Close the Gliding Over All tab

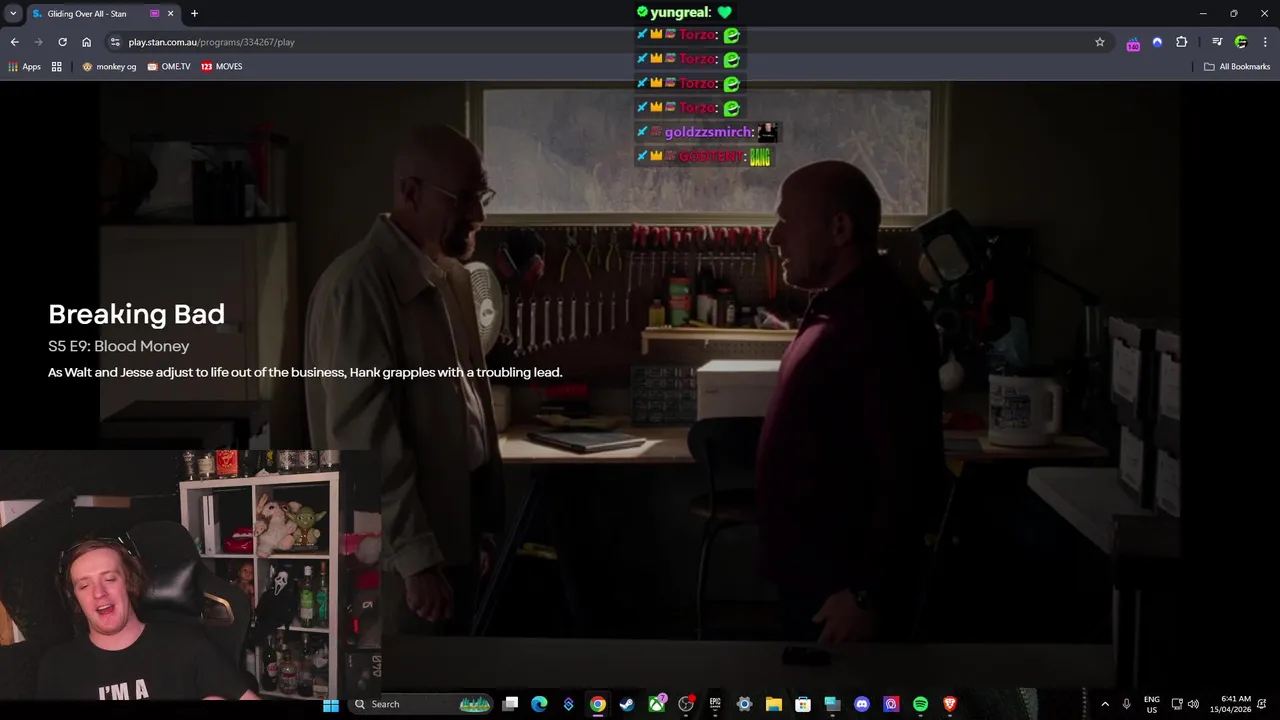coord(170,14)
